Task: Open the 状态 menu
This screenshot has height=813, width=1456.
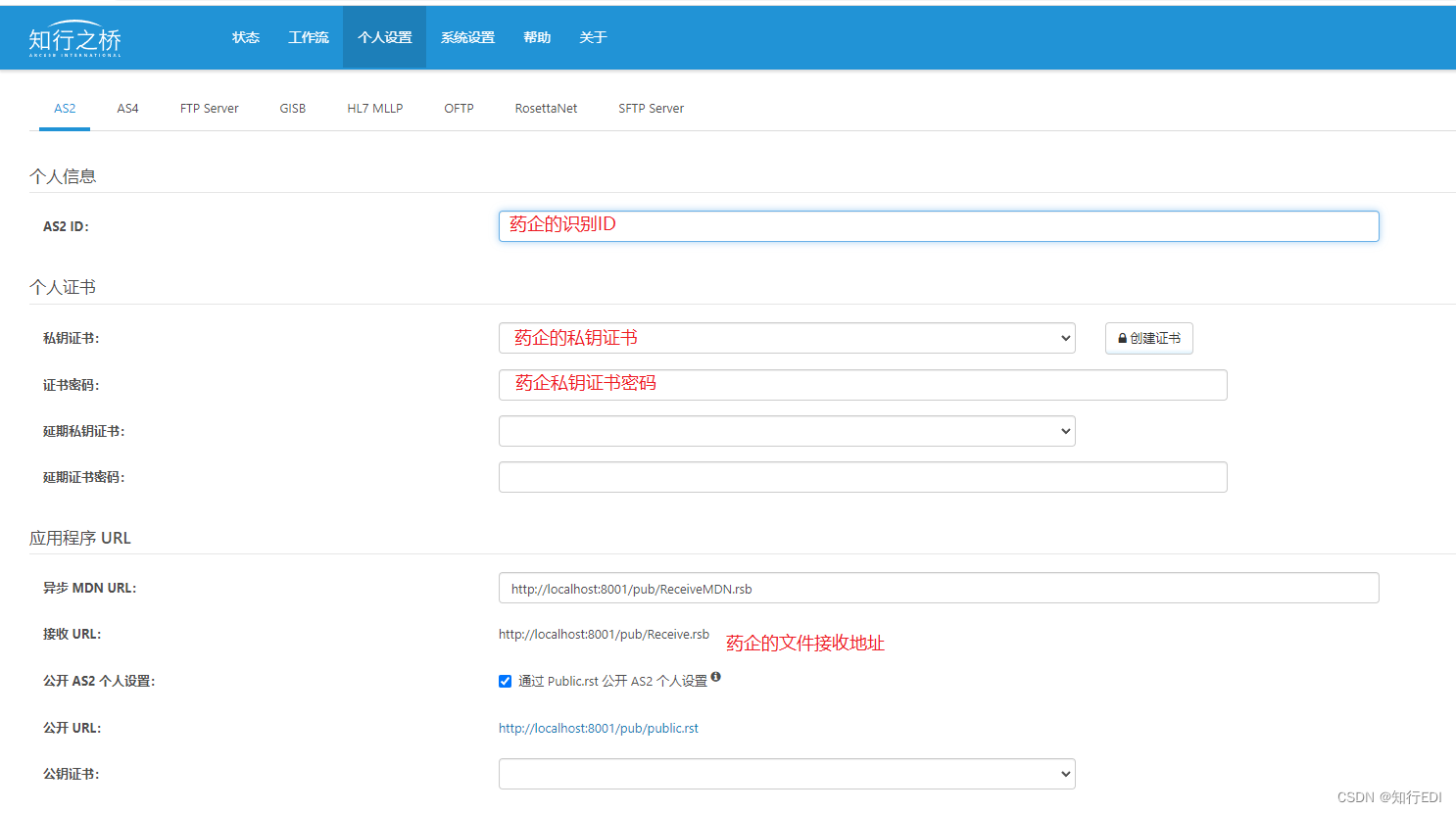Action: pos(246,38)
